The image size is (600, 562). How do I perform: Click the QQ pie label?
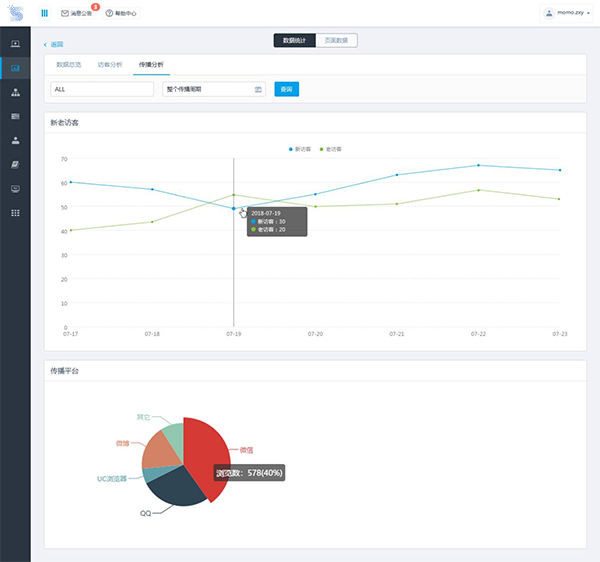[145, 513]
